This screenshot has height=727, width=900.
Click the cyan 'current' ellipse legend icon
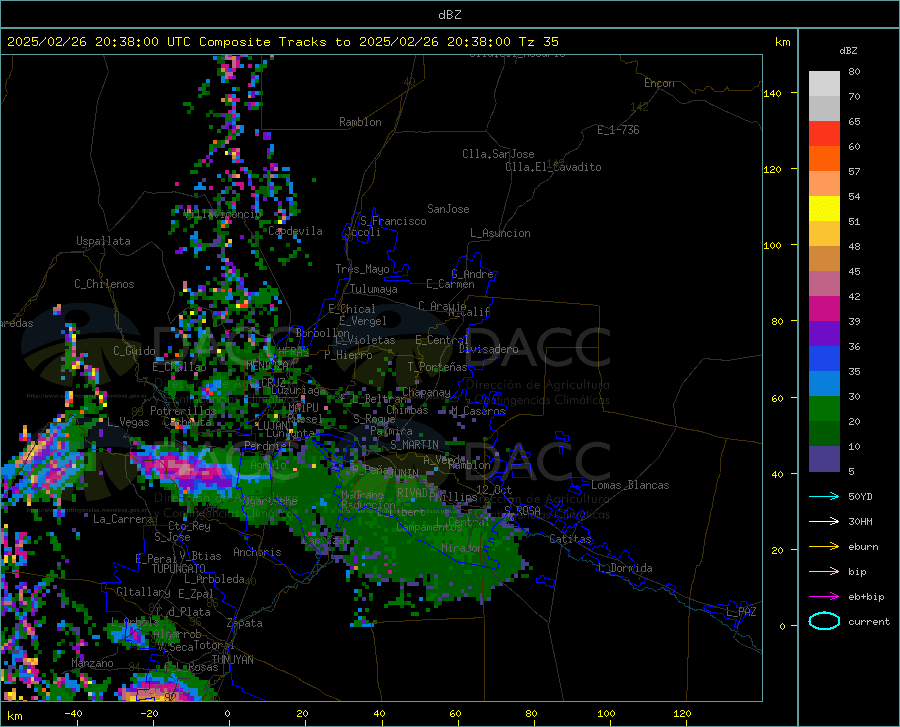pyautogui.click(x=824, y=621)
